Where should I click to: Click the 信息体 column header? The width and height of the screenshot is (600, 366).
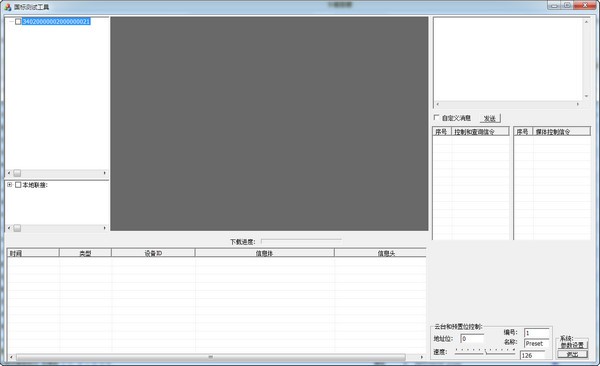(x=264, y=253)
